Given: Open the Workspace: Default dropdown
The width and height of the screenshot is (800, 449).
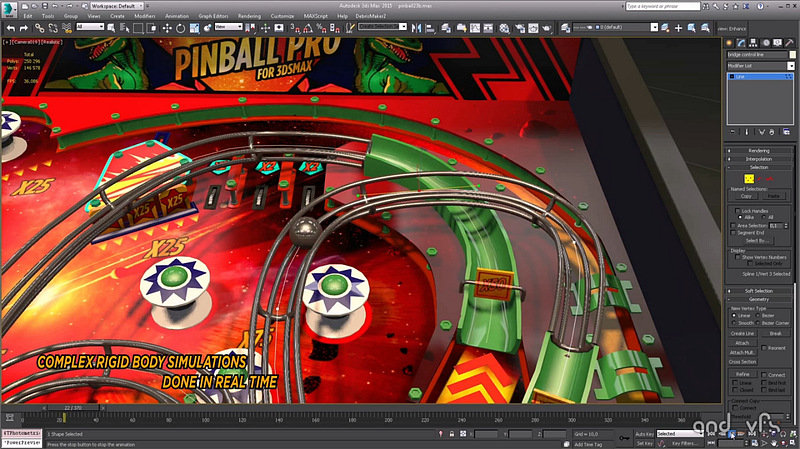Looking at the screenshot, I should 116,6.
